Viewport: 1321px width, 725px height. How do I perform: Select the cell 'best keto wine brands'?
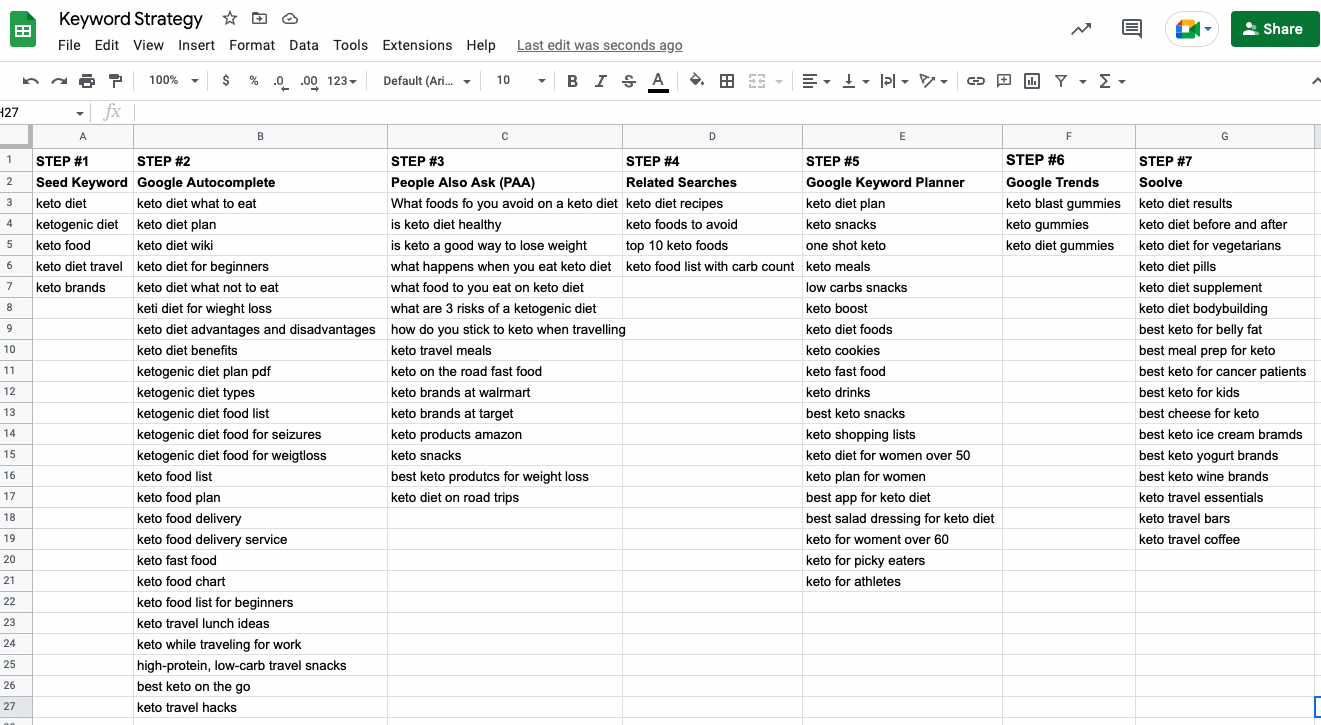coord(1225,476)
